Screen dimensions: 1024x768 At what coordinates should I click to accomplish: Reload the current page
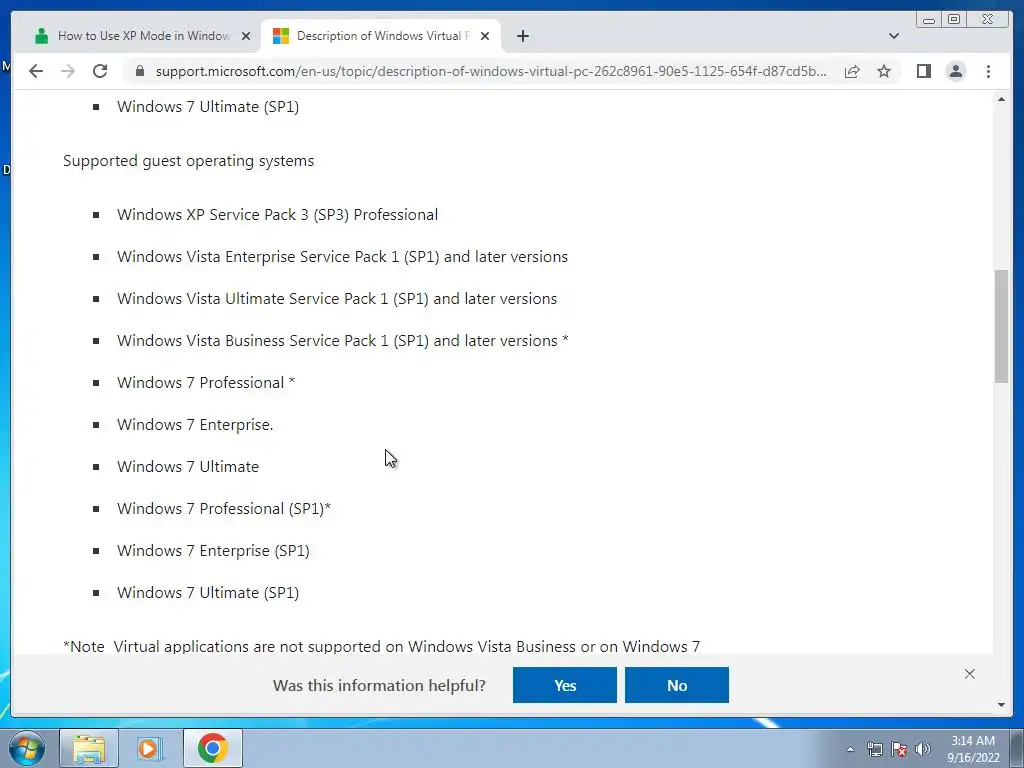pos(100,71)
